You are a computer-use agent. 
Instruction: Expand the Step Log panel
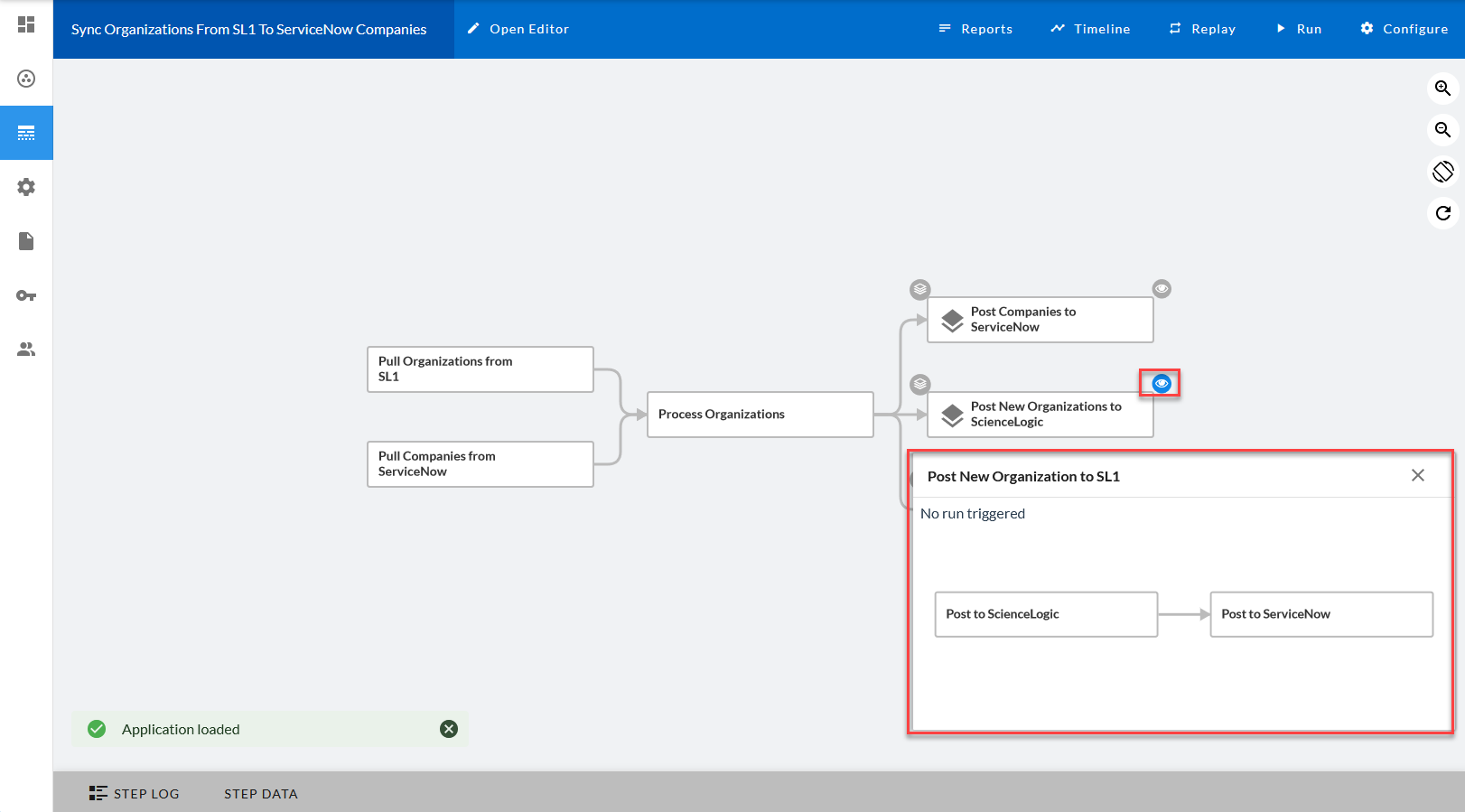click(x=135, y=793)
